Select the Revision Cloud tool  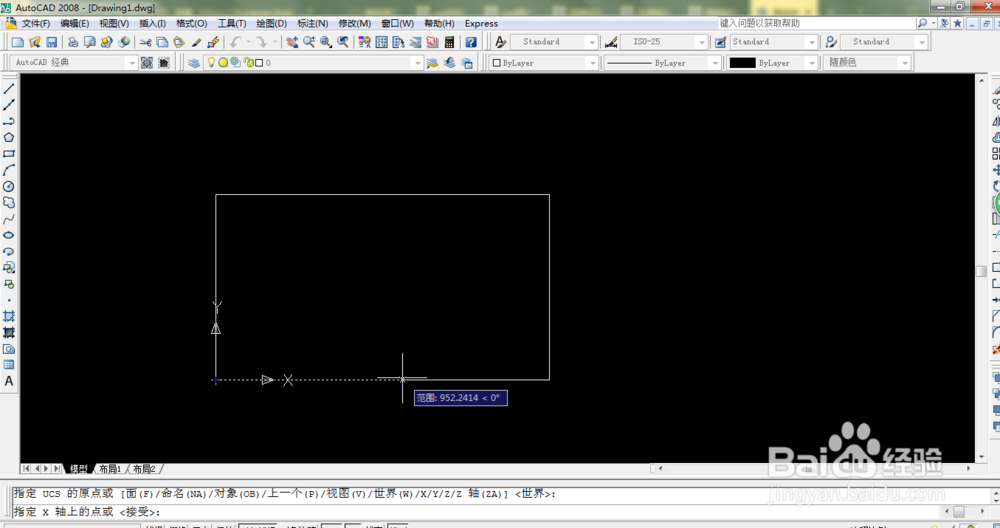tap(9, 202)
